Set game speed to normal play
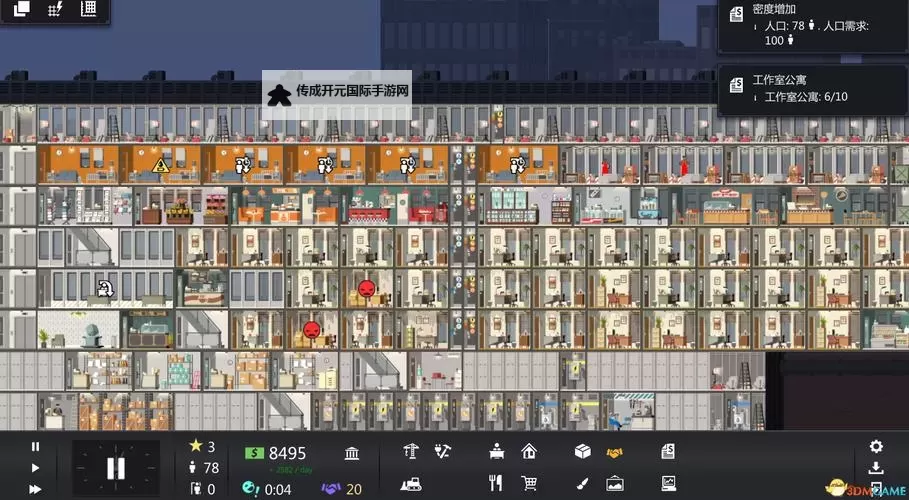Viewport: 909px width, 500px height. [35, 468]
